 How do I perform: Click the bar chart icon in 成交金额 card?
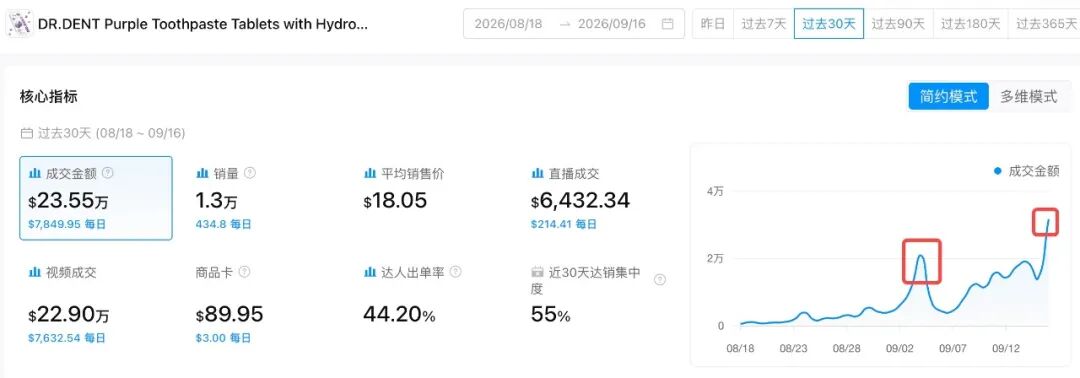click(x=34, y=174)
